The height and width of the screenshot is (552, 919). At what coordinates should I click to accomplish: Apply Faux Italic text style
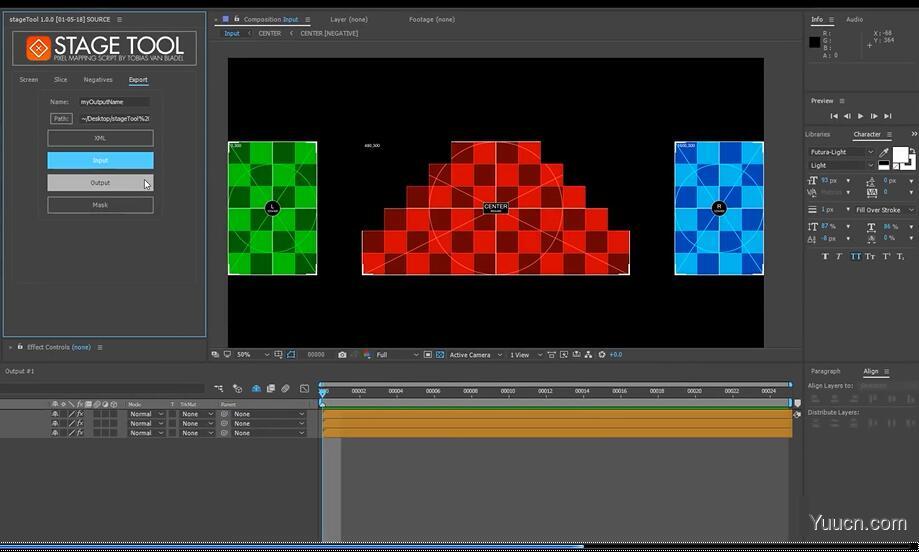point(839,257)
